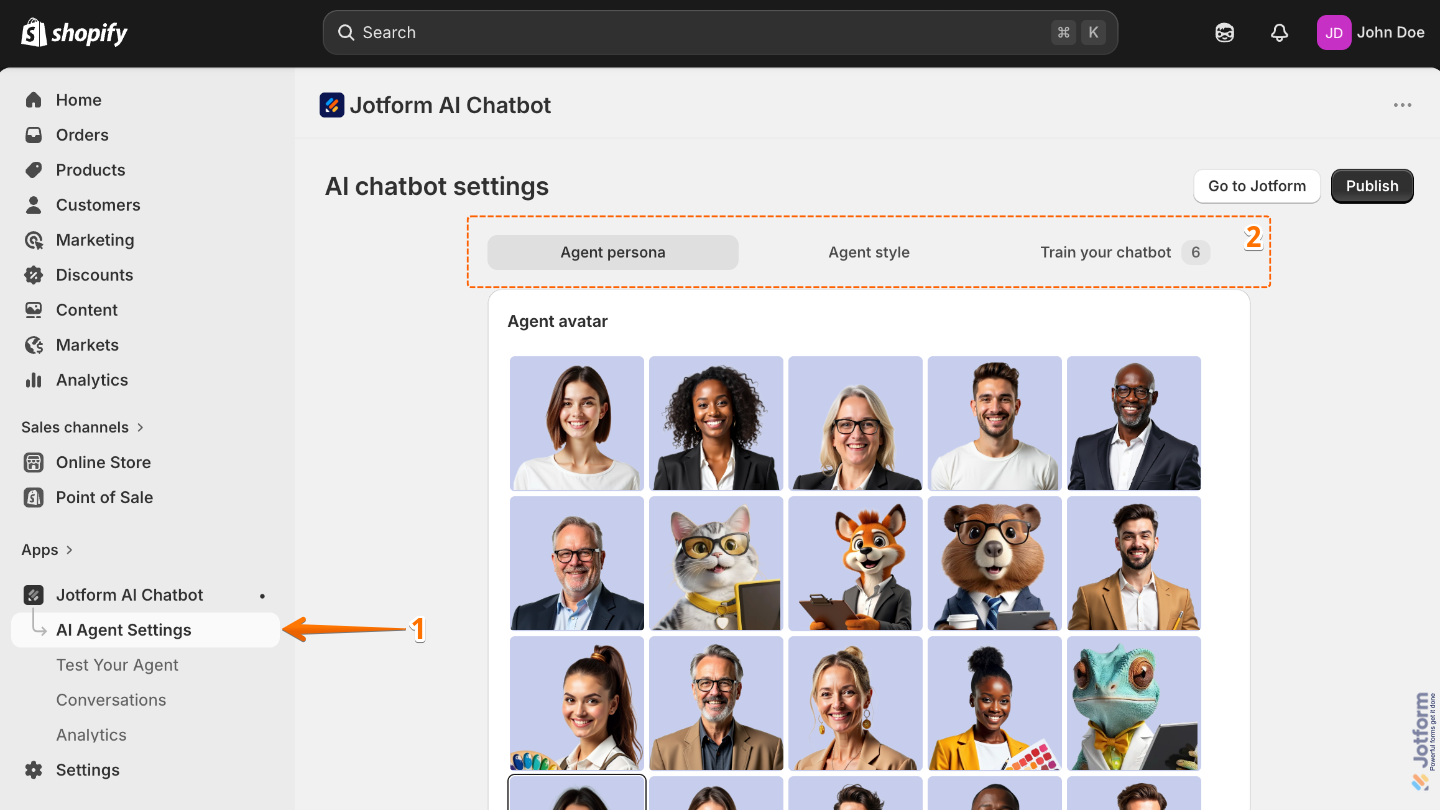
Task: Select the Online Store icon
Action: pyautogui.click(x=34, y=462)
